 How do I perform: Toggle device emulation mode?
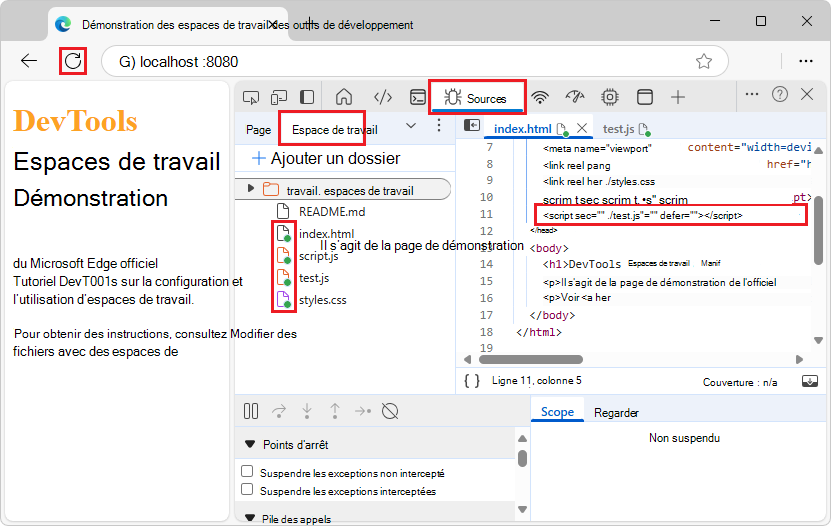(x=279, y=97)
